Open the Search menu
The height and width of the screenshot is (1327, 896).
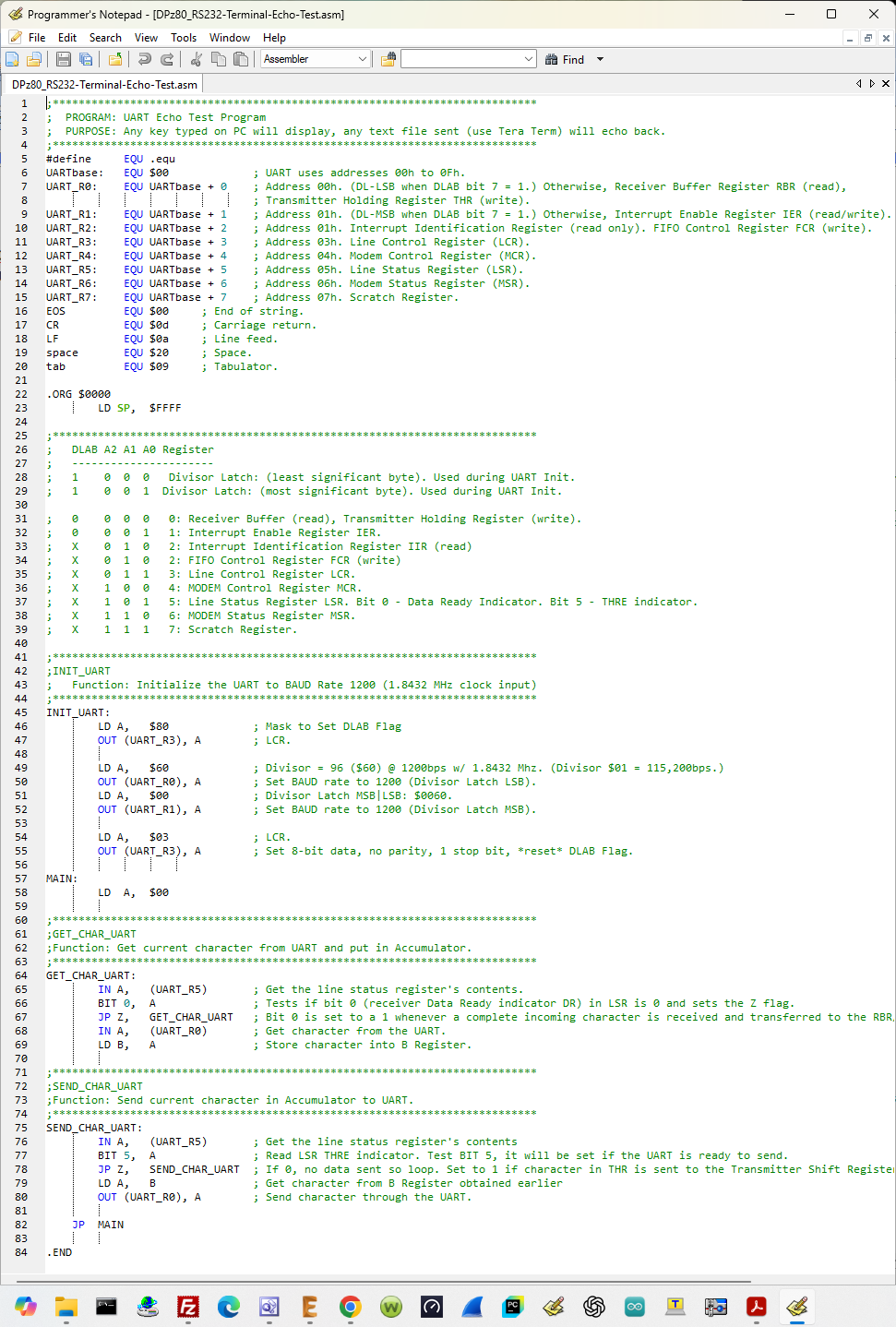[x=105, y=38]
